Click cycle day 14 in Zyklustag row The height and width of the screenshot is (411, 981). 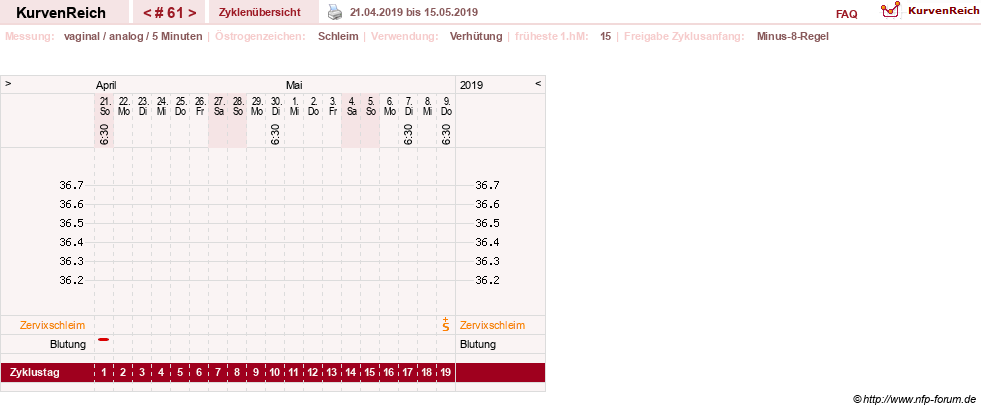(351, 373)
